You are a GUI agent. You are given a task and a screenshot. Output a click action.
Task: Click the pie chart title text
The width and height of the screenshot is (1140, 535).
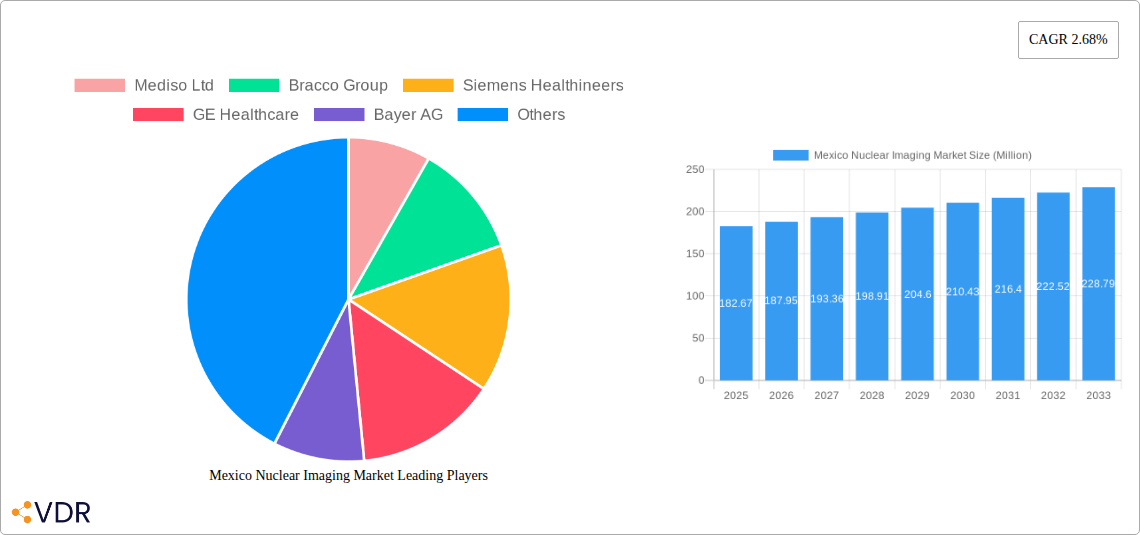(348, 475)
